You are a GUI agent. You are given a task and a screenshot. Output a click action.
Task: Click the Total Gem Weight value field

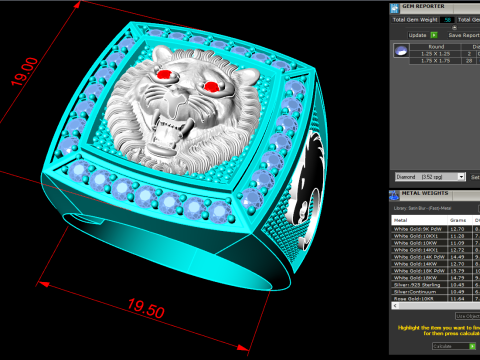(447, 20)
